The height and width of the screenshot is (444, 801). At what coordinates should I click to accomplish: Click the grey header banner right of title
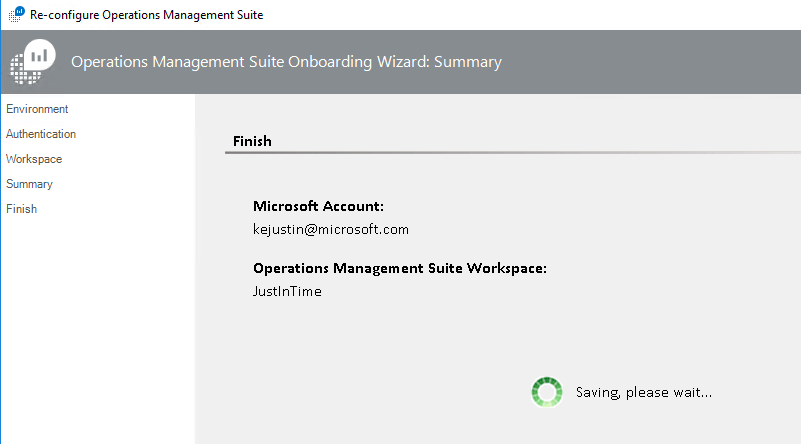(650, 62)
